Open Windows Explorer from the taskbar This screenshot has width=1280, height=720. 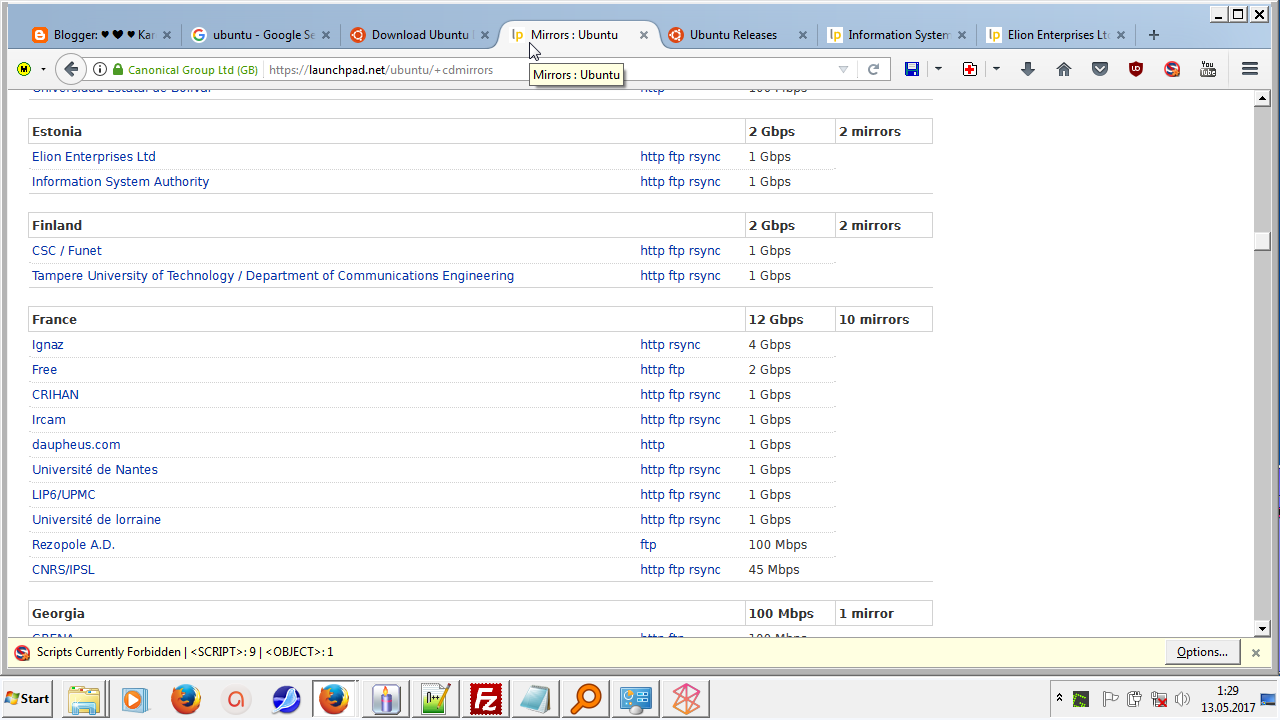point(84,699)
